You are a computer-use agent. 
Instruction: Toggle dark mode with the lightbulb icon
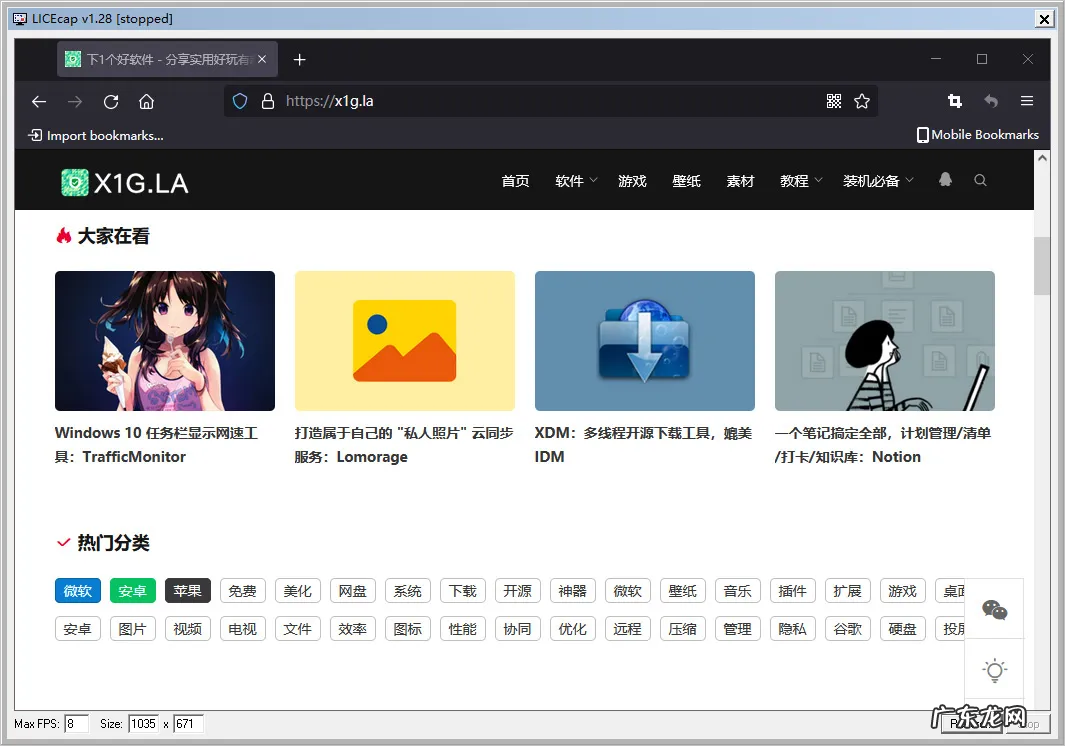pos(995,671)
